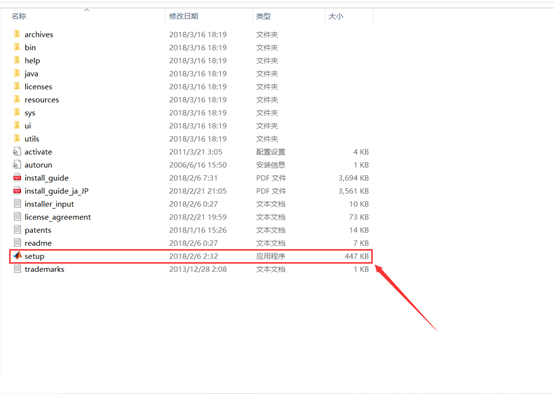Image resolution: width=554 pixels, height=394 pixels.
Task: Click the install_guide_ja_JP date 2018/2/21 21:05
Action: [x=198, y=191]
